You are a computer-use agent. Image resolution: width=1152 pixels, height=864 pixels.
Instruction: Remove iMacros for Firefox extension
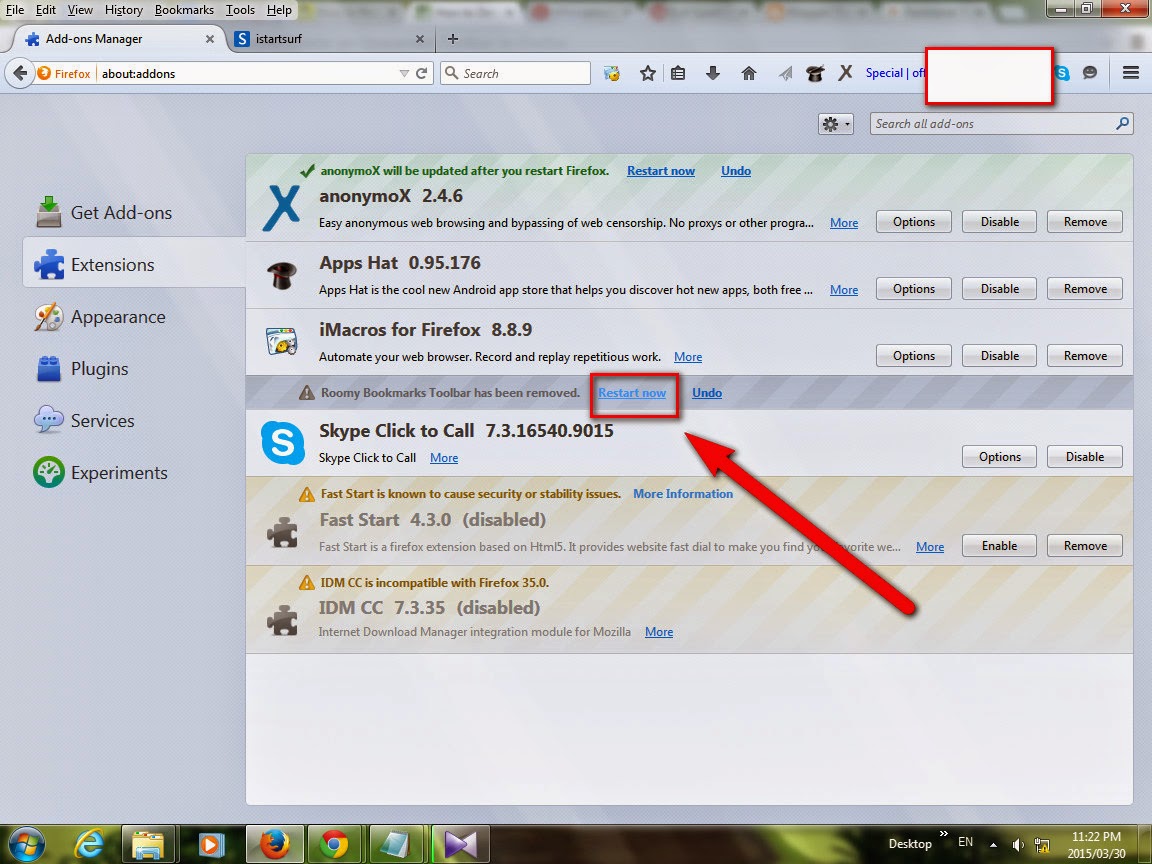tap(1085, 356)
